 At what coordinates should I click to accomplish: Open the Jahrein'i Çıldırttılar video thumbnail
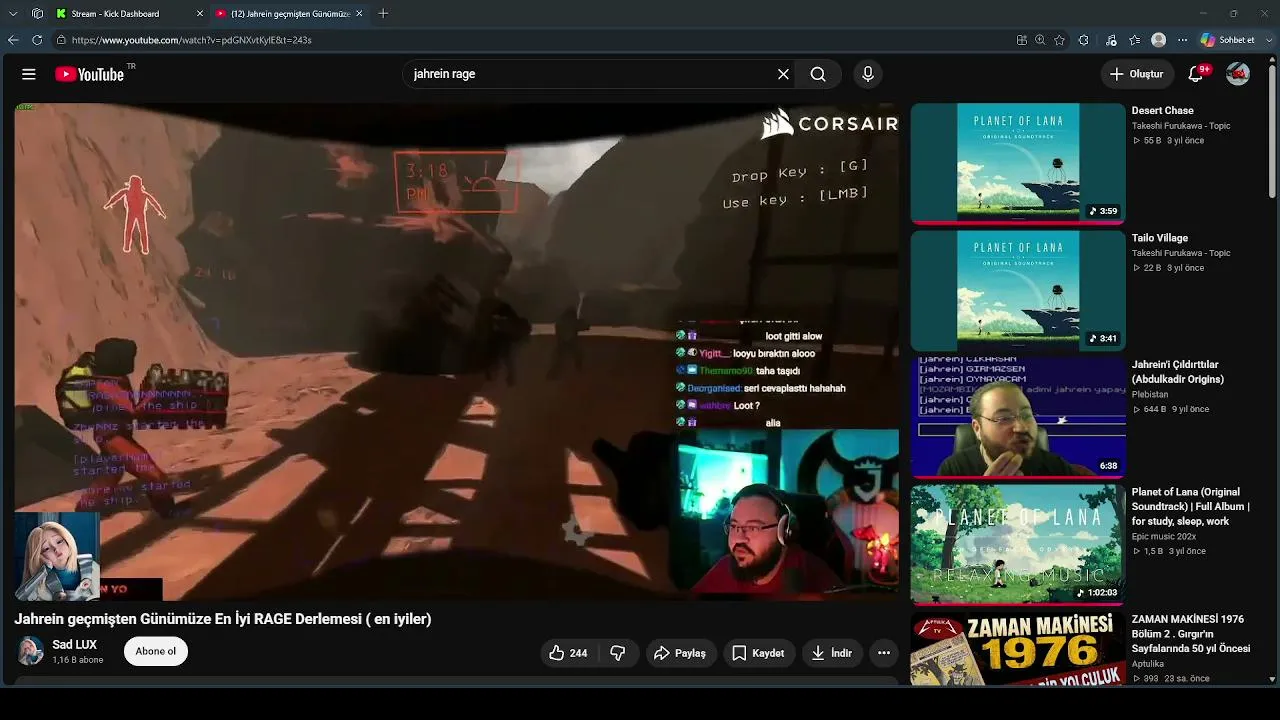coord(1018,417)
